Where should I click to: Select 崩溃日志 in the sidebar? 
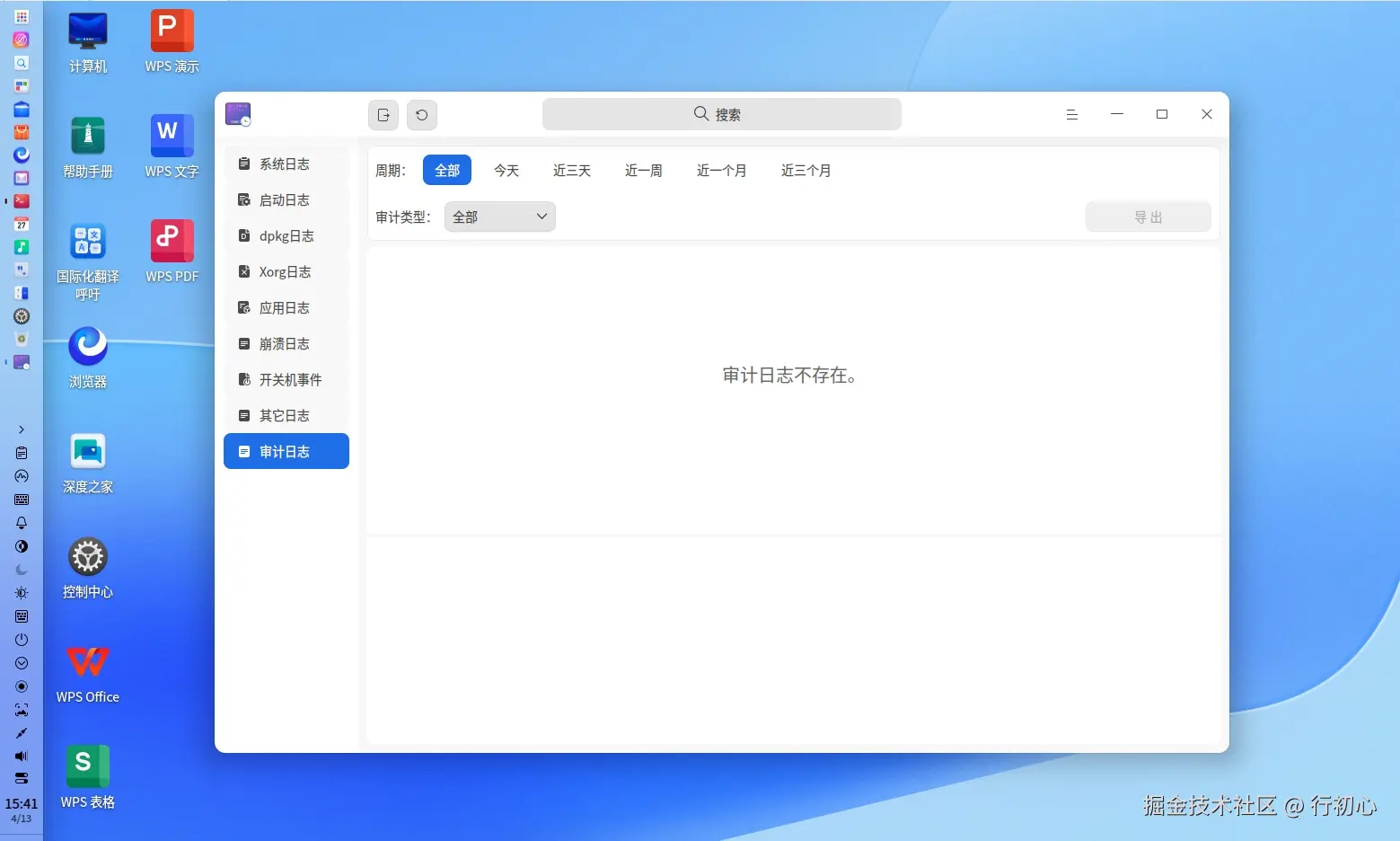click(284, 343)
